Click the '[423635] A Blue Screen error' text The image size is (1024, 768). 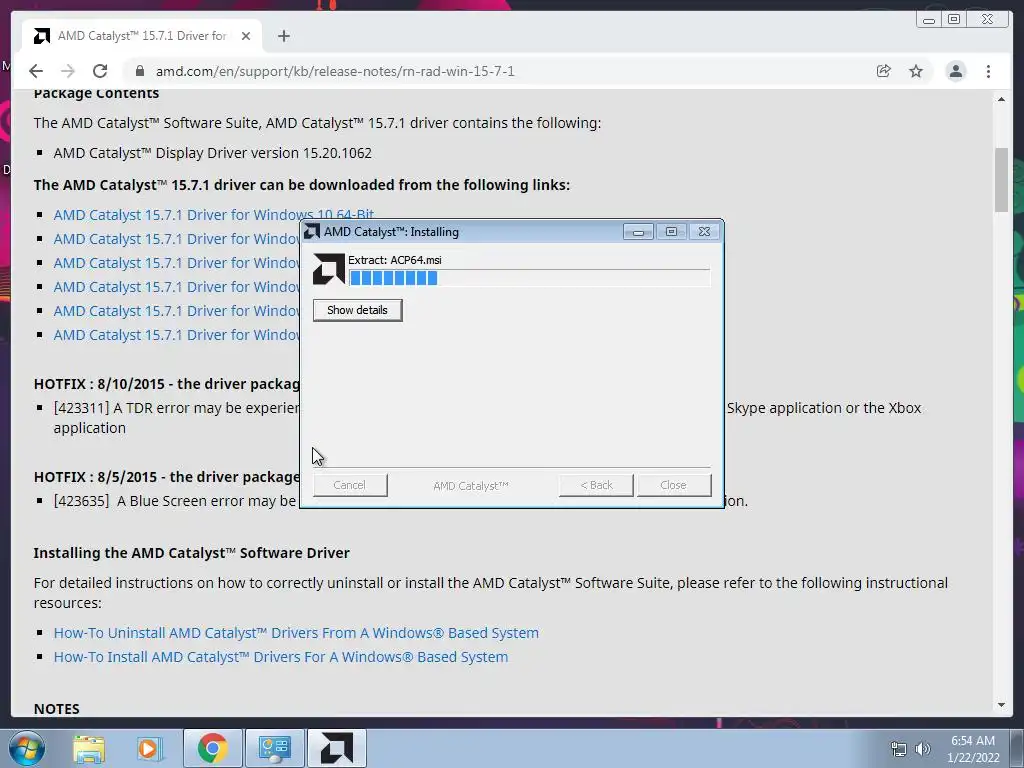pyautogui.click(x=175, y=501)
